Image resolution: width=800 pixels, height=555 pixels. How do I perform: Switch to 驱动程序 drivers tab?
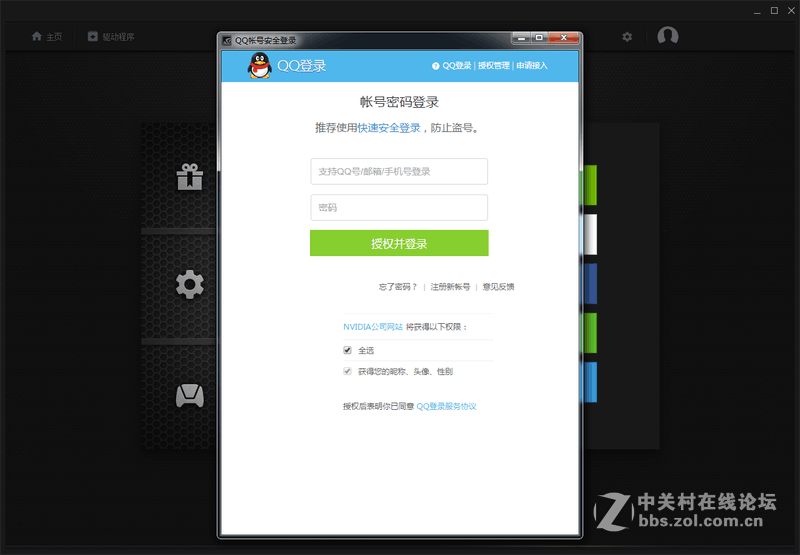click(111, 37)
